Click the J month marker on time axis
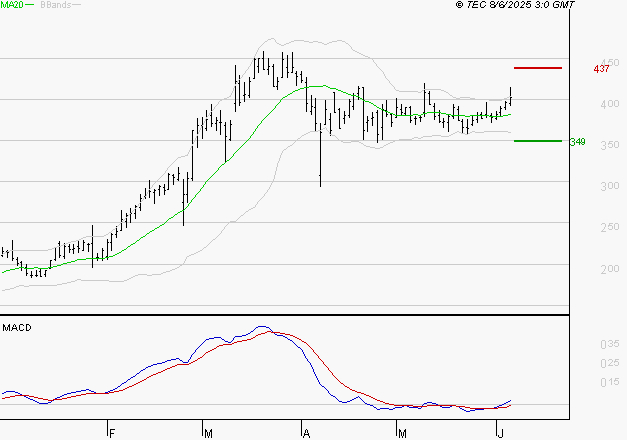The image size is (627, 440). tap(501, 433)
